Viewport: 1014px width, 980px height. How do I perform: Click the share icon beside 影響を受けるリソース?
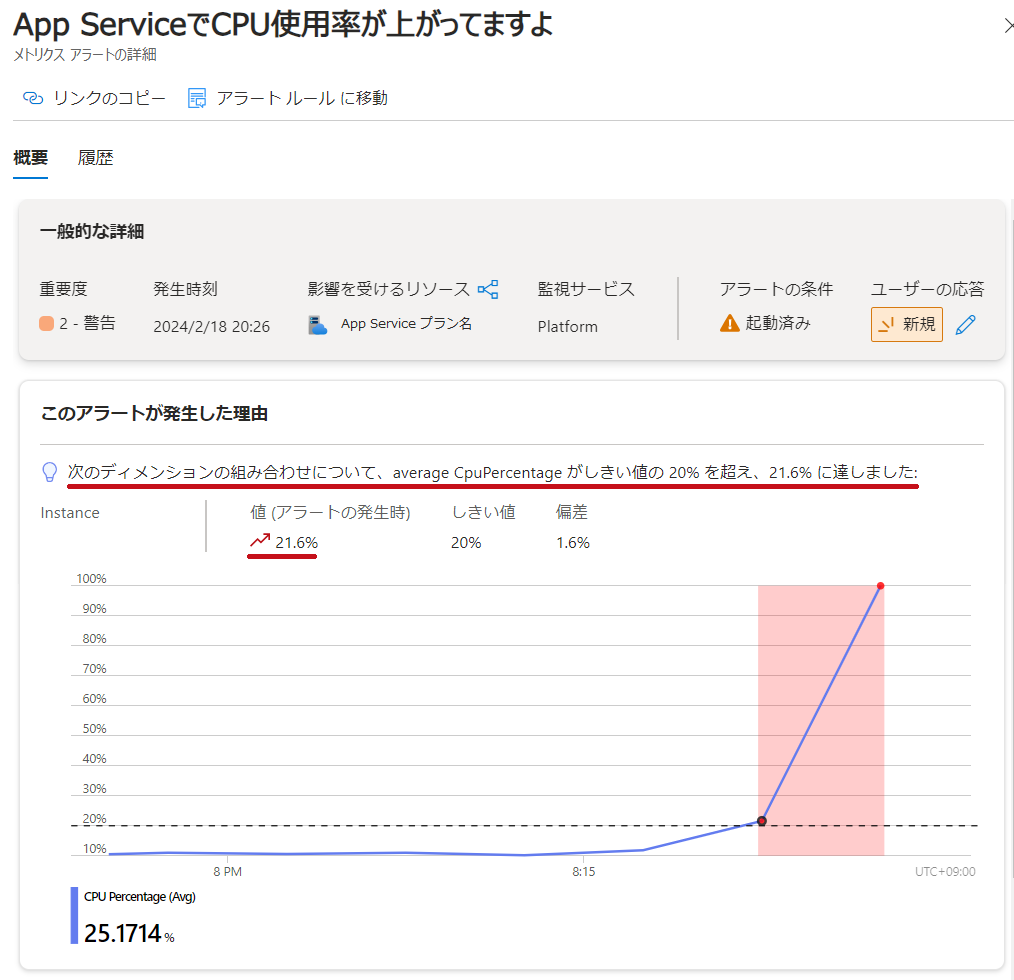(488, 289)
